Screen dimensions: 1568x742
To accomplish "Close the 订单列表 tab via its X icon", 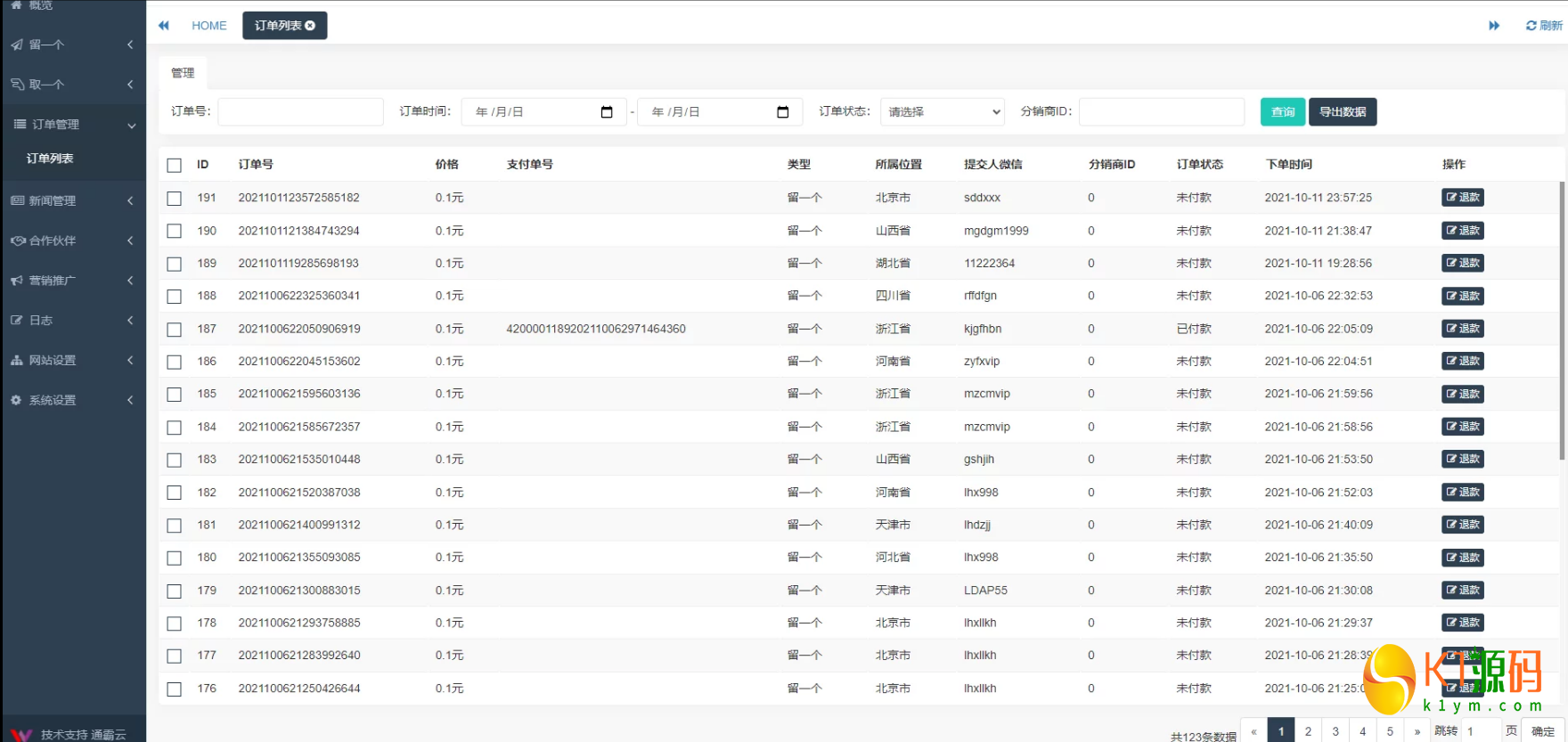I will (x=311, y=26).
